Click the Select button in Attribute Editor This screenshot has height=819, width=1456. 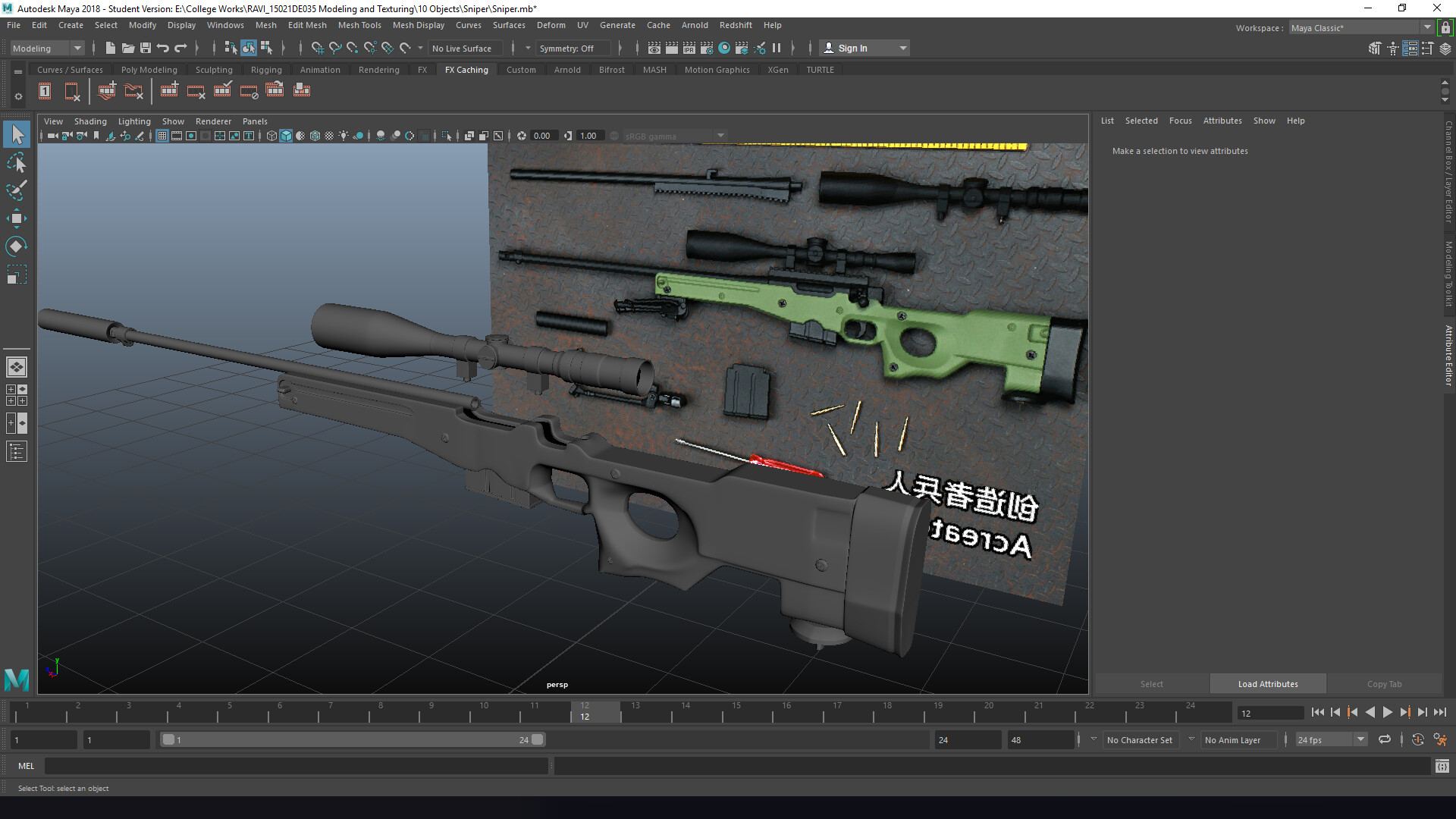pyautogui.click(x=1151, y=683)
